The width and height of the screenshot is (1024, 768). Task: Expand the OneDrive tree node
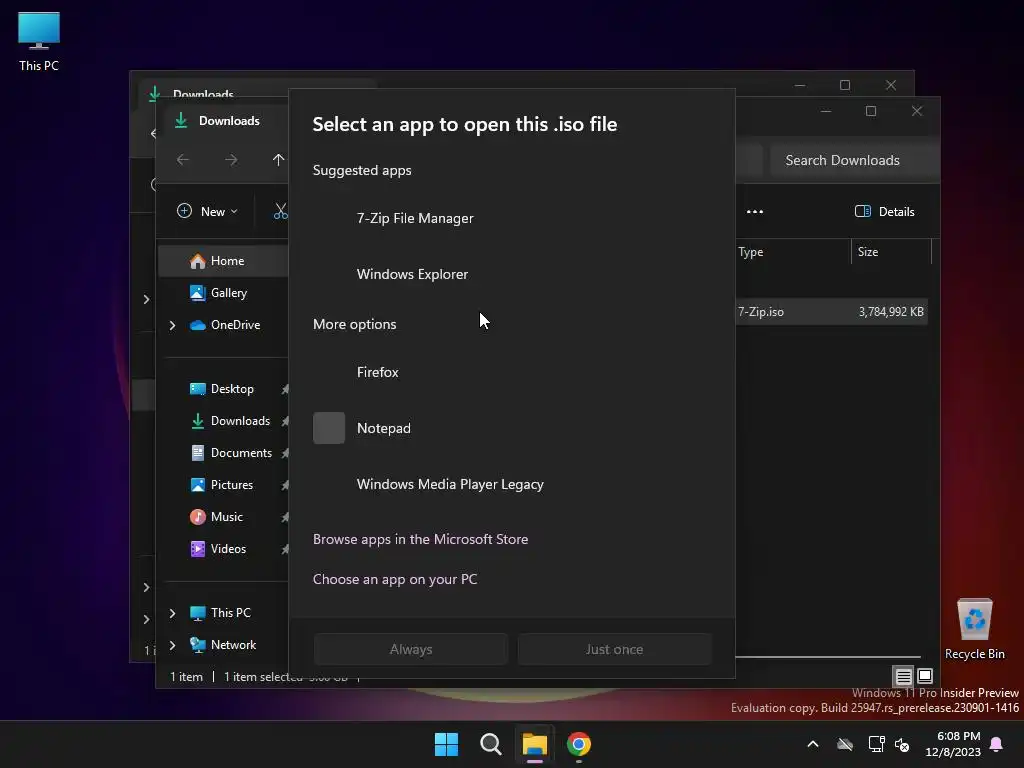[172, 325]
